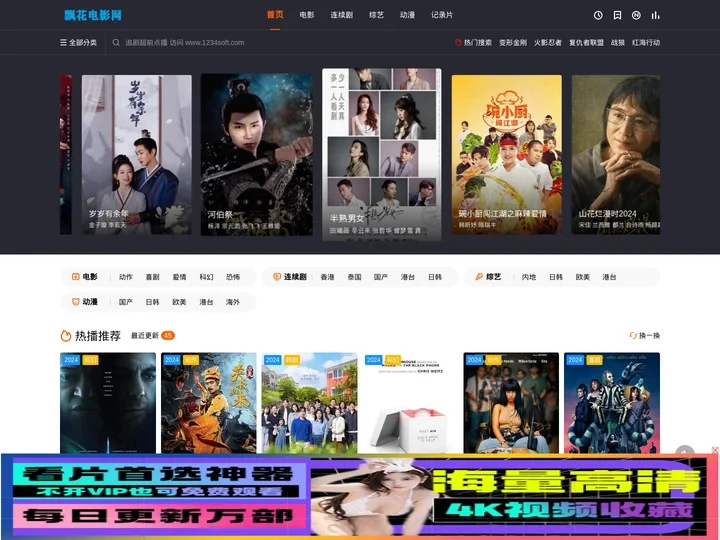Select 恐怖 under 电影 category
This screenshot has width=720, height=540.
pyautogui.click(x=233, y=277)
